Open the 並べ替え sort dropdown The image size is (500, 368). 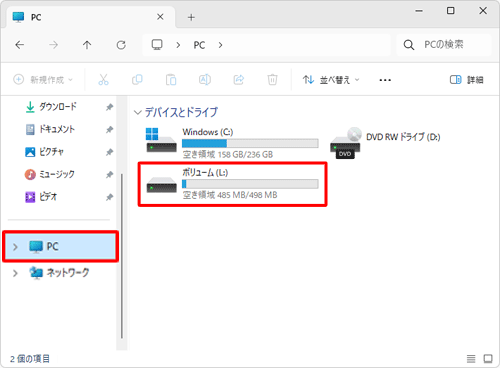point(331,80)
